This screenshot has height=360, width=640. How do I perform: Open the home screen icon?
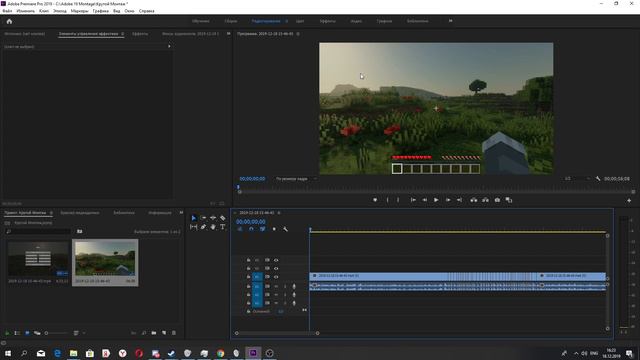[9, 21]
